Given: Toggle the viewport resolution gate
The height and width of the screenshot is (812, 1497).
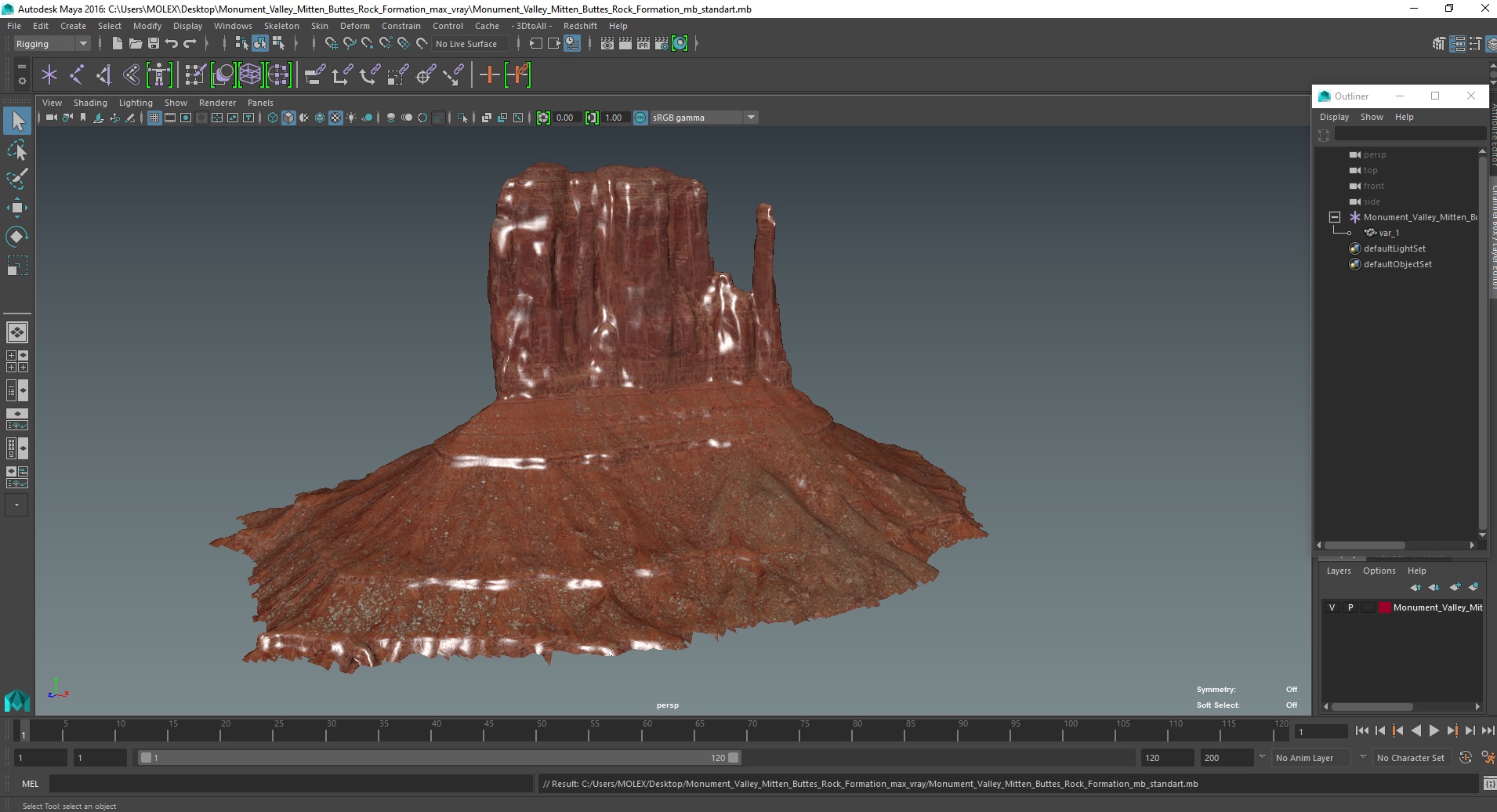Looking at the screenshot, I should pos(186,118).
